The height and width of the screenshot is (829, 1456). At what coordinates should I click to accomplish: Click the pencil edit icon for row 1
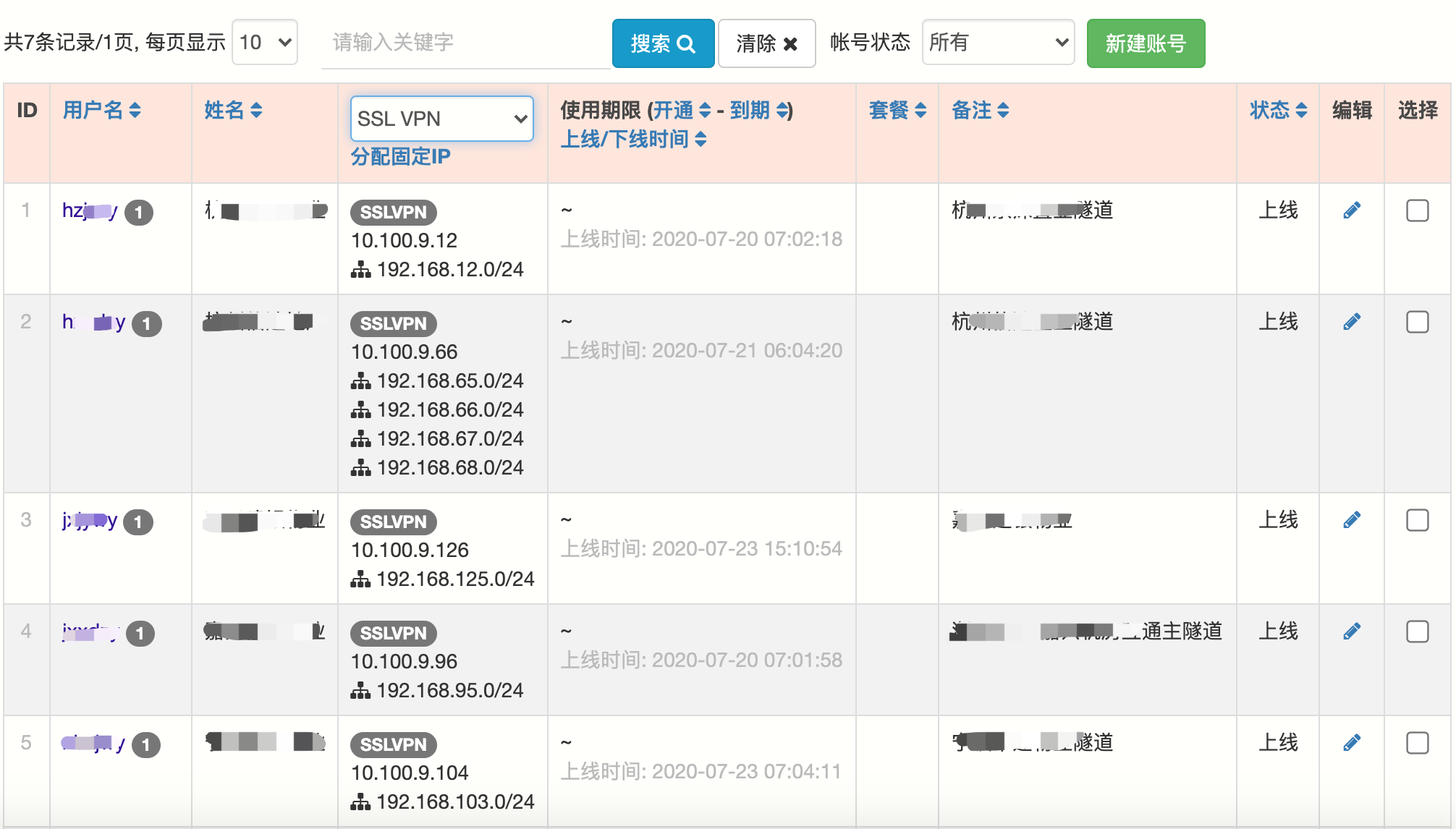click(1351, 211)
